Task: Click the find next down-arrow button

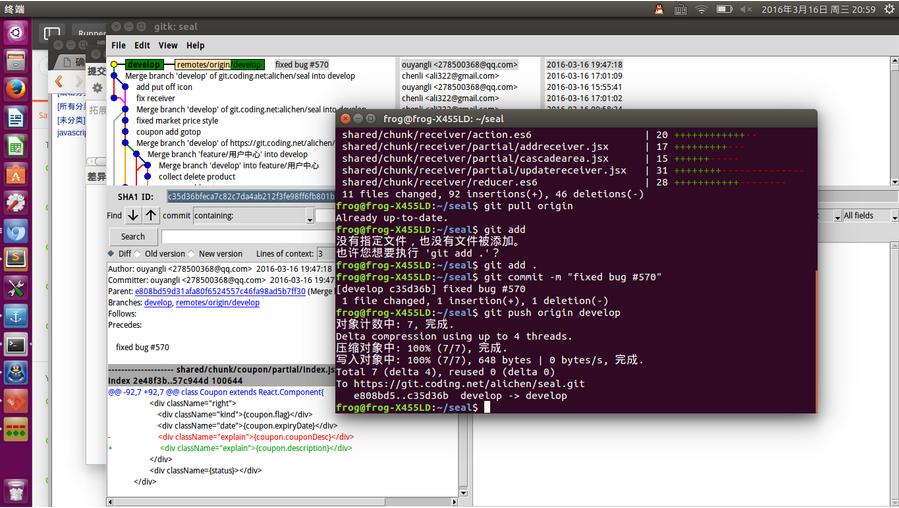Action: [133, 215]
